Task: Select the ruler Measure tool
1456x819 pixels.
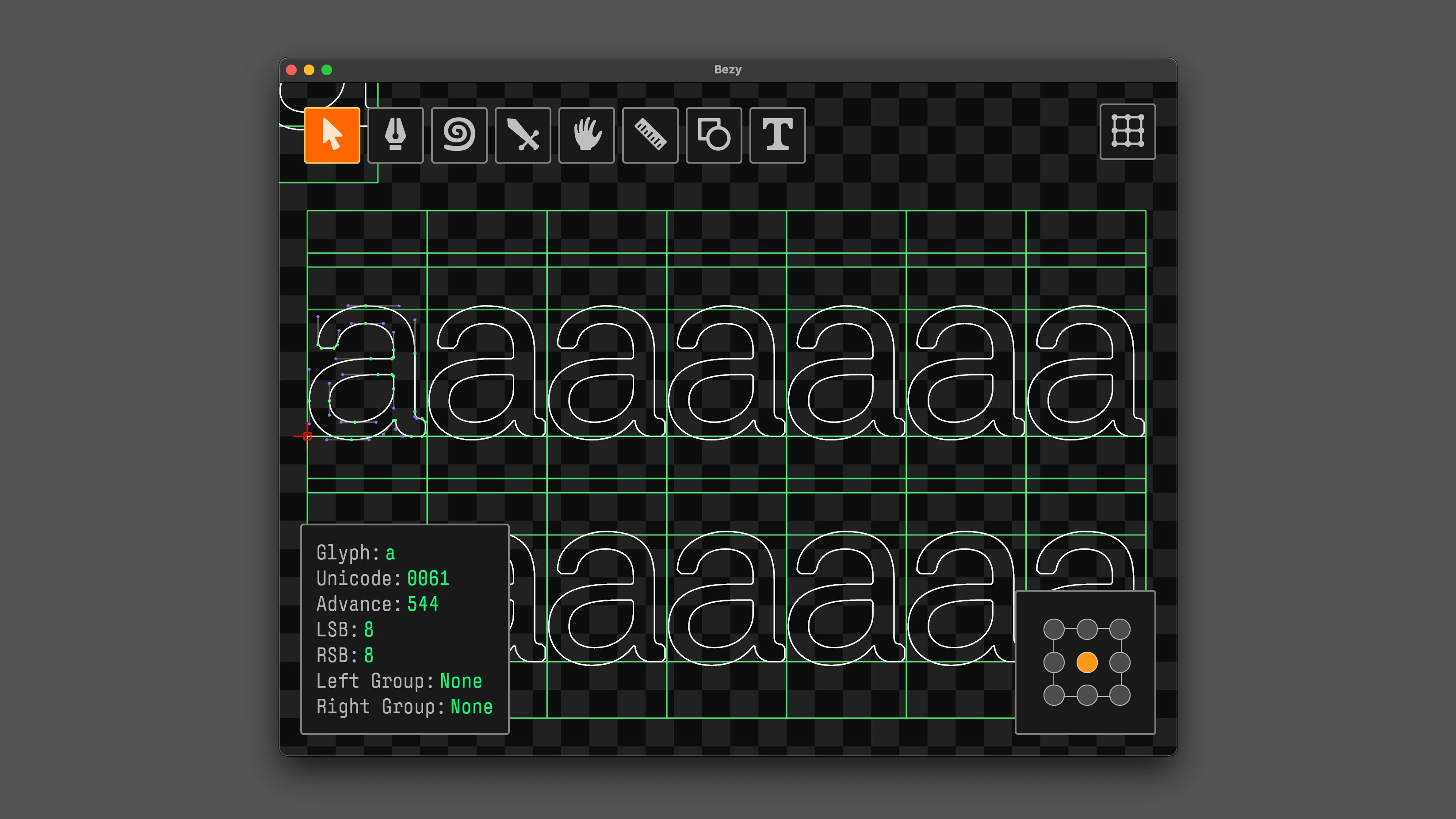Action: point(650,135)
